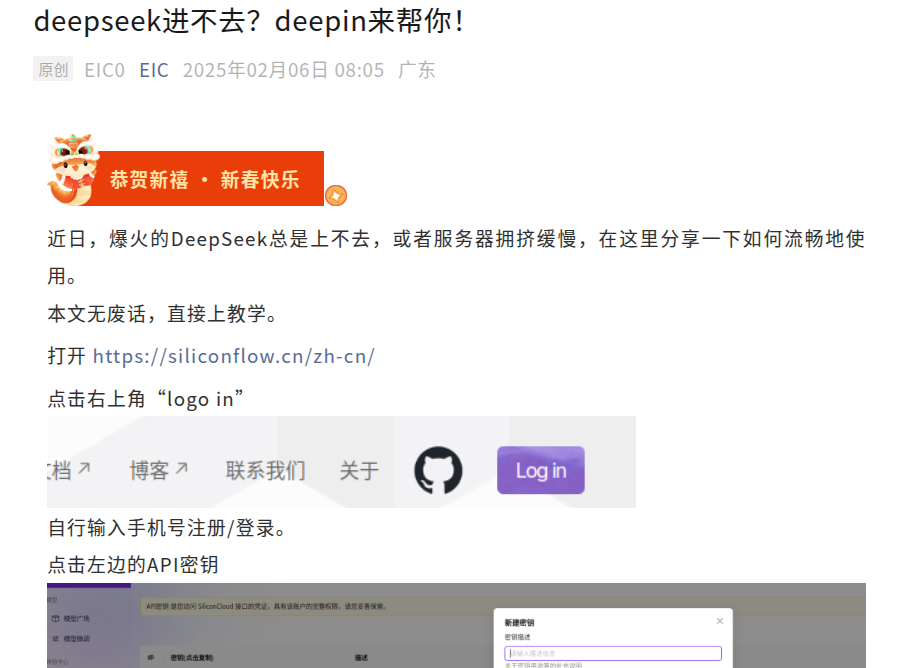The height and width of the screenshot is (668, 924).
Task: Click the 原创 tag
Action: coord(53,70)
